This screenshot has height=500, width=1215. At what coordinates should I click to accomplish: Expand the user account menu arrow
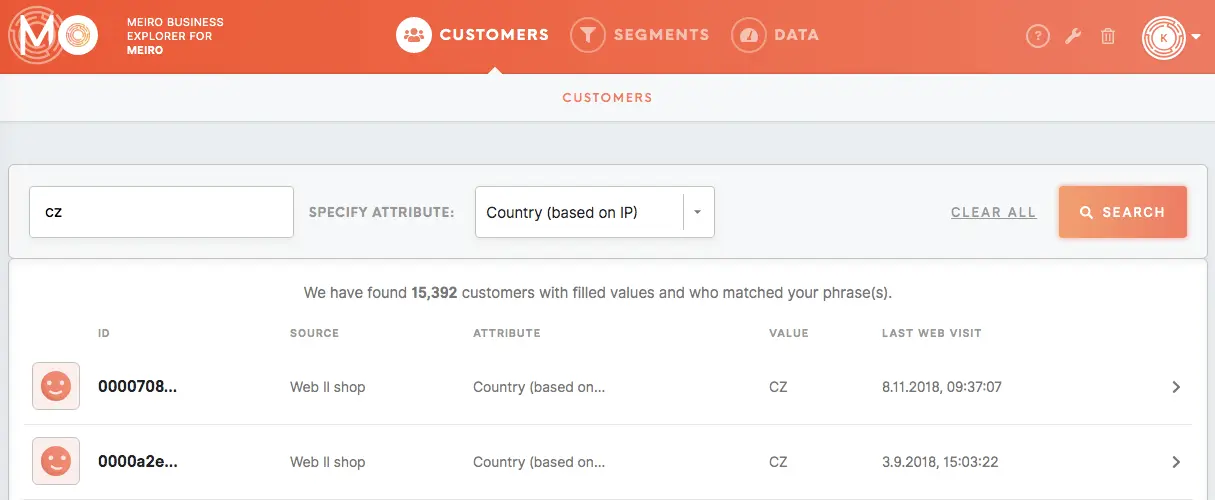pos(1196,38)
